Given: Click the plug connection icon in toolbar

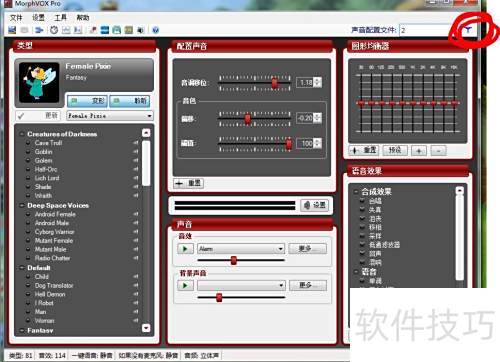Looking at the screenshot, I should [x=39, y=30].
